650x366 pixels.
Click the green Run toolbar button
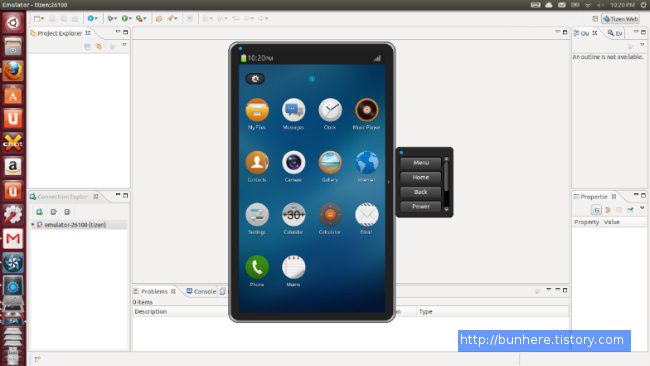coord(124,18)
